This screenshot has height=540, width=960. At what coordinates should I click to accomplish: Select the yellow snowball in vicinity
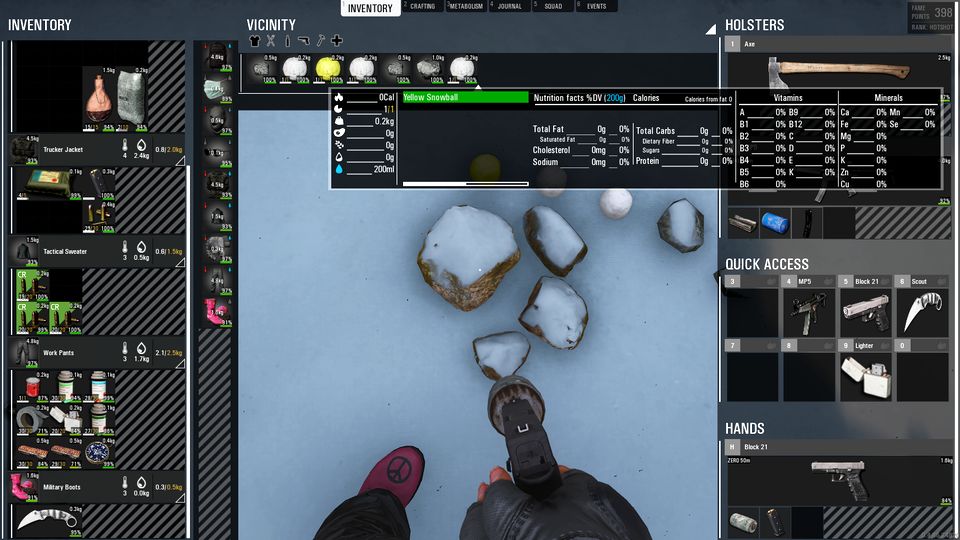click(x=328, y=69)
